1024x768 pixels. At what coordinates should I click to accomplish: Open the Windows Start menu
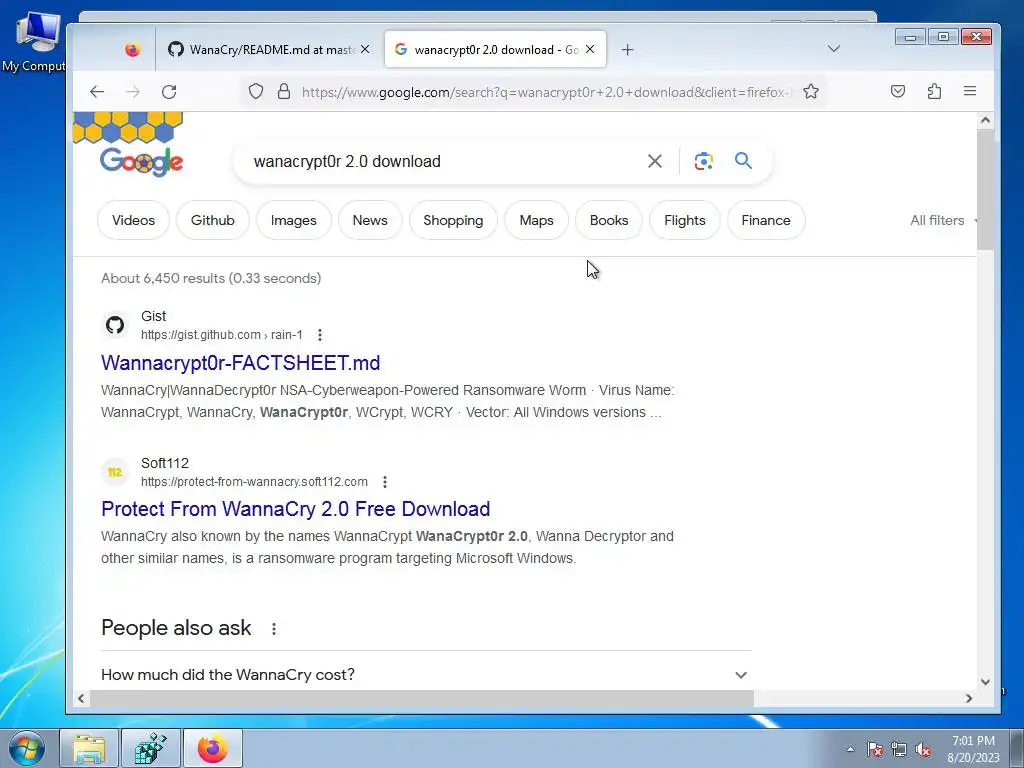tap(27, 748)
